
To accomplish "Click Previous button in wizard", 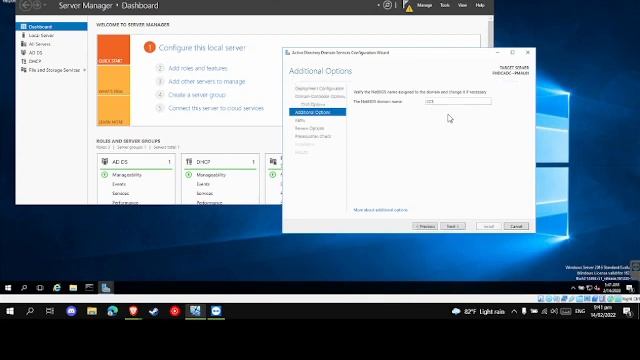I will click(425, 226).
